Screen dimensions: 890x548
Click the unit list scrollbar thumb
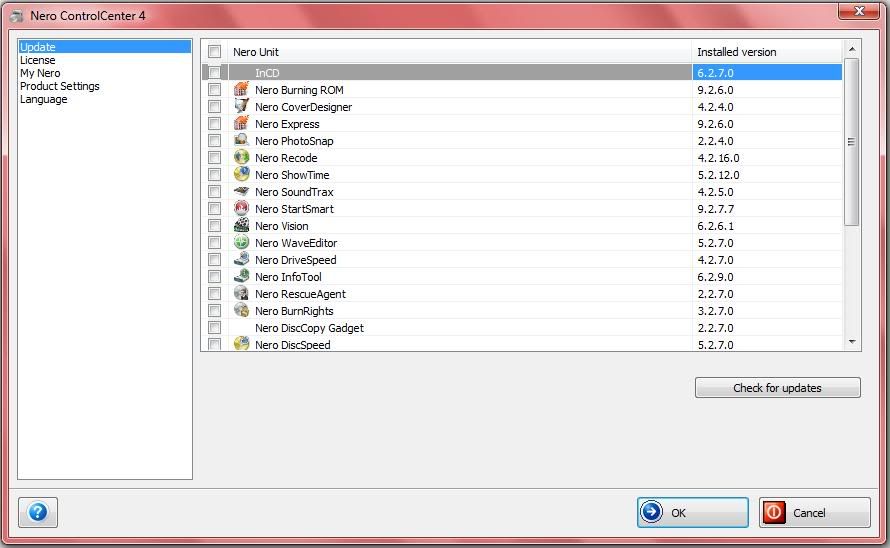coord(851,142)
